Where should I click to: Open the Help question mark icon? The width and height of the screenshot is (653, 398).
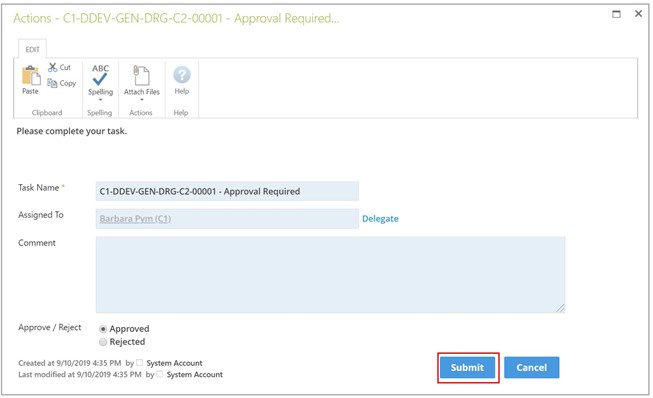[182, 75]
